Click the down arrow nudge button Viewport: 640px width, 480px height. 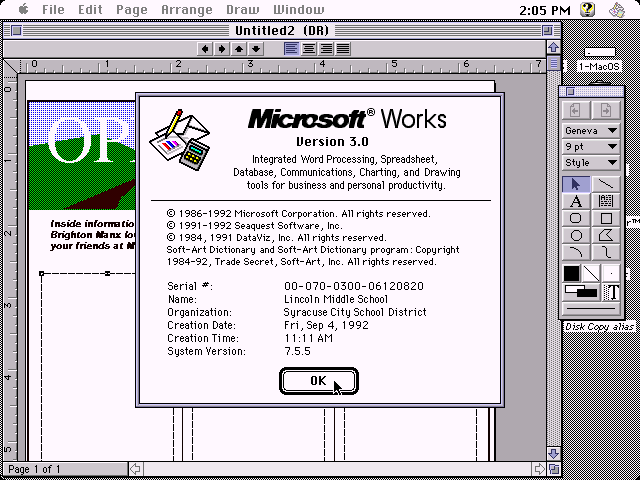[x=256, y=49]
